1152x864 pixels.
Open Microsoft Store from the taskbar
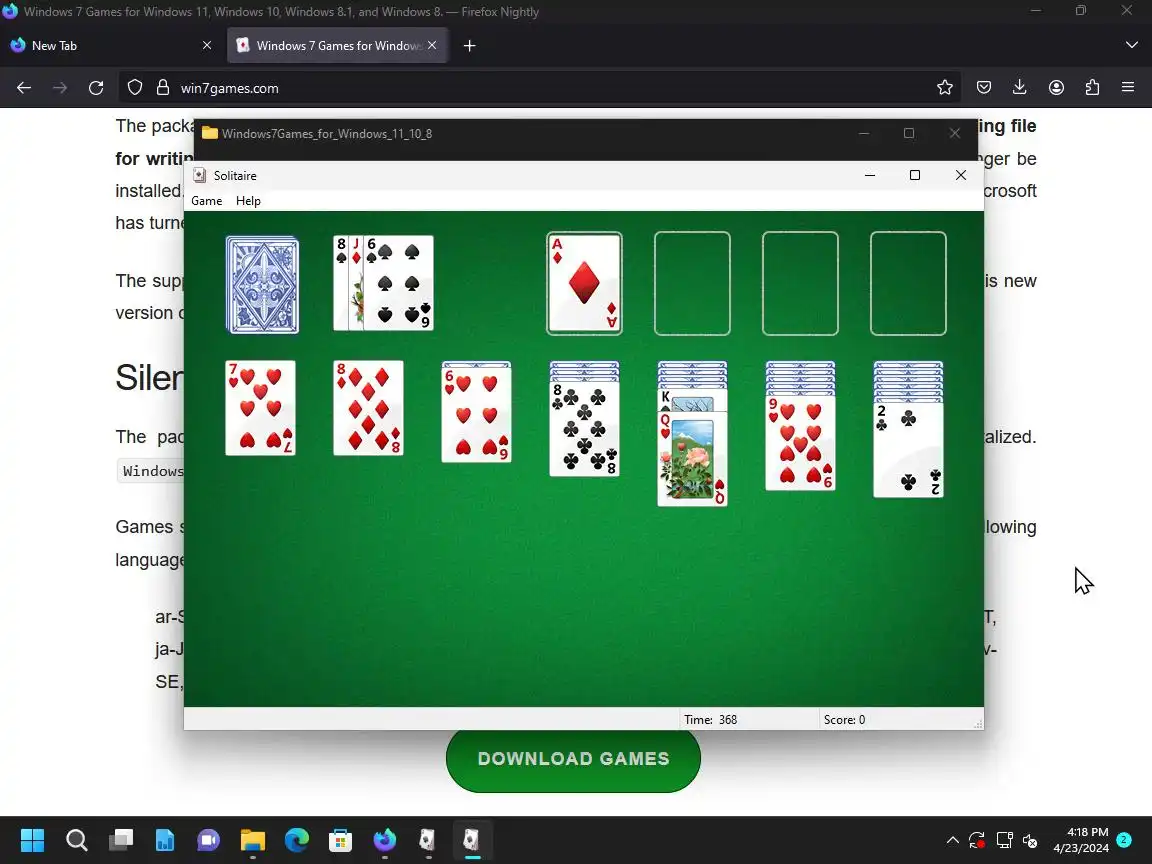(x=340, y=839)
